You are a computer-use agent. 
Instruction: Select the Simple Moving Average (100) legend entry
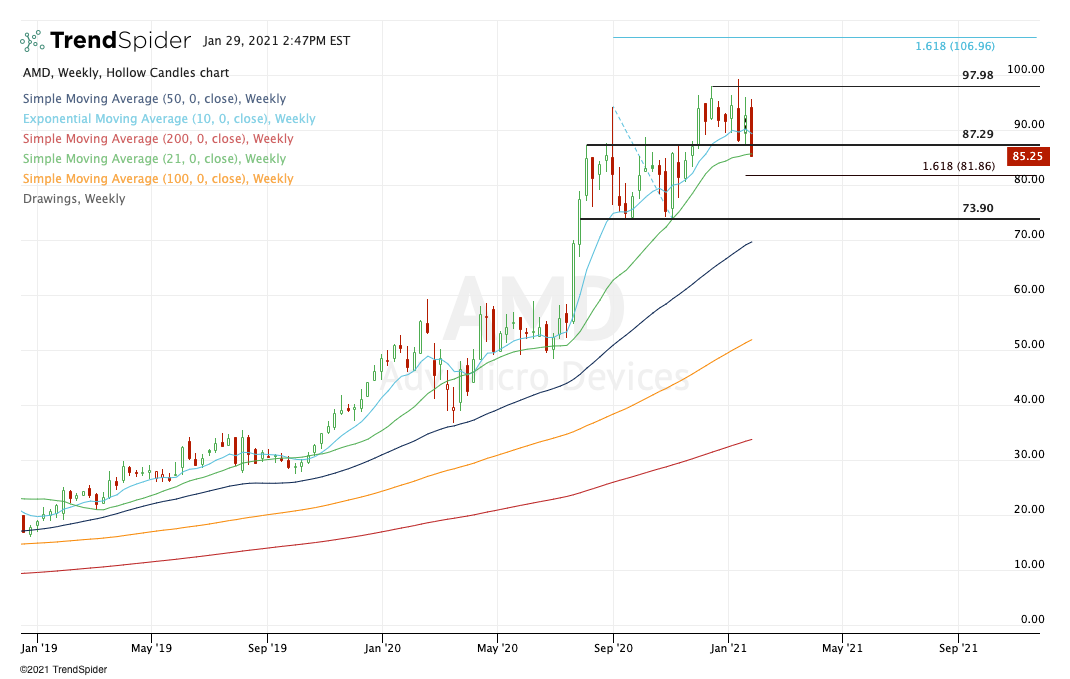(158, 179)
